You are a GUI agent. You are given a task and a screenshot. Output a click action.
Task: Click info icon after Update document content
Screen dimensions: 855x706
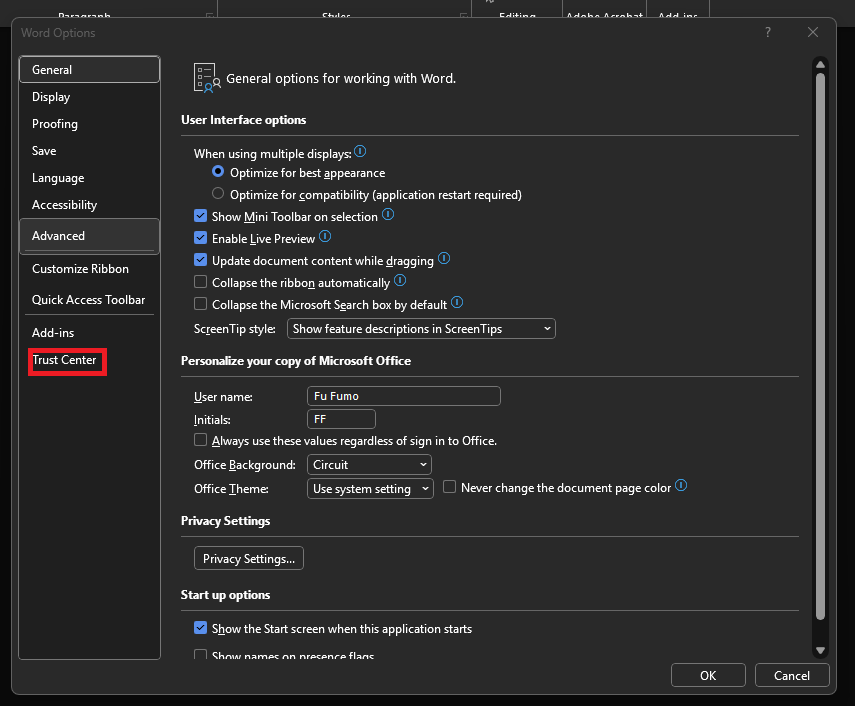445,259
